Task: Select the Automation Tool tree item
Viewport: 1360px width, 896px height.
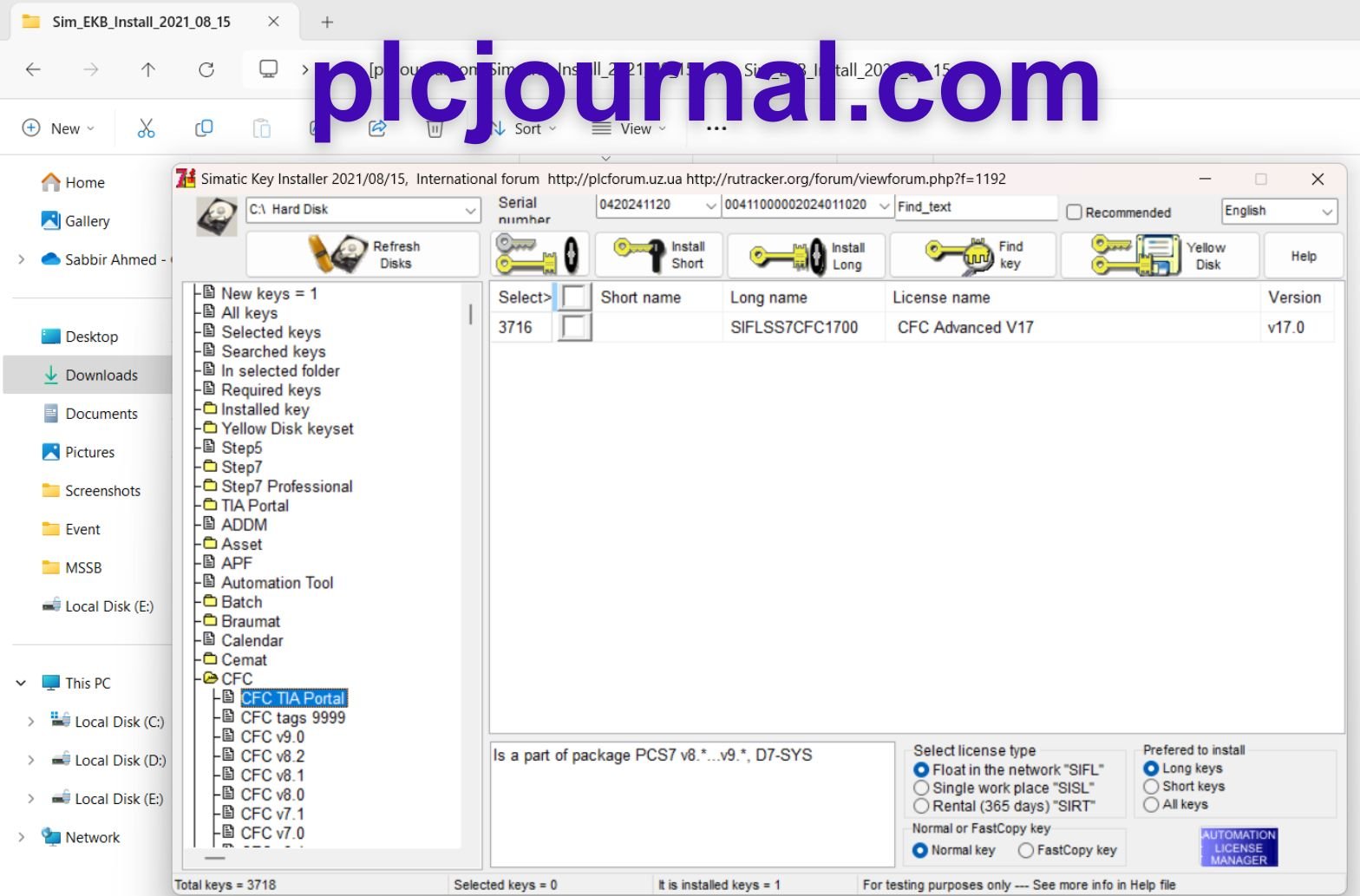Action: pos(277,583)
